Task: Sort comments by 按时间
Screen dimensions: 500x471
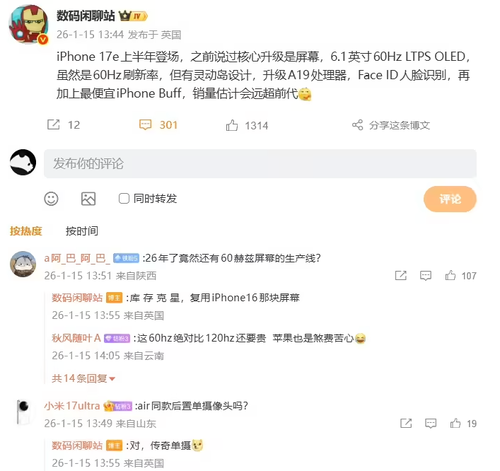Action: [x=82, y=231]
